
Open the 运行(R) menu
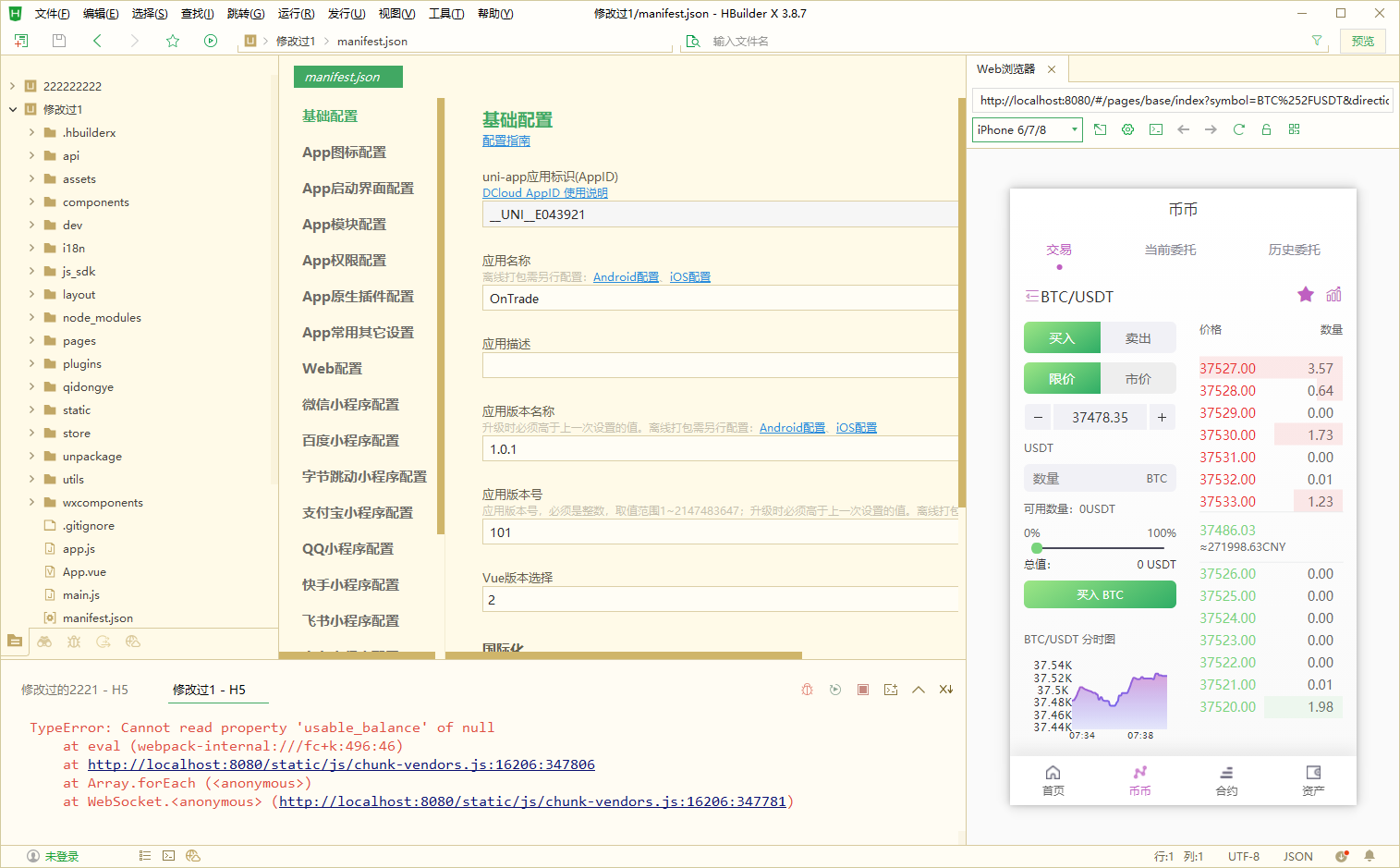tap(296, 13)
